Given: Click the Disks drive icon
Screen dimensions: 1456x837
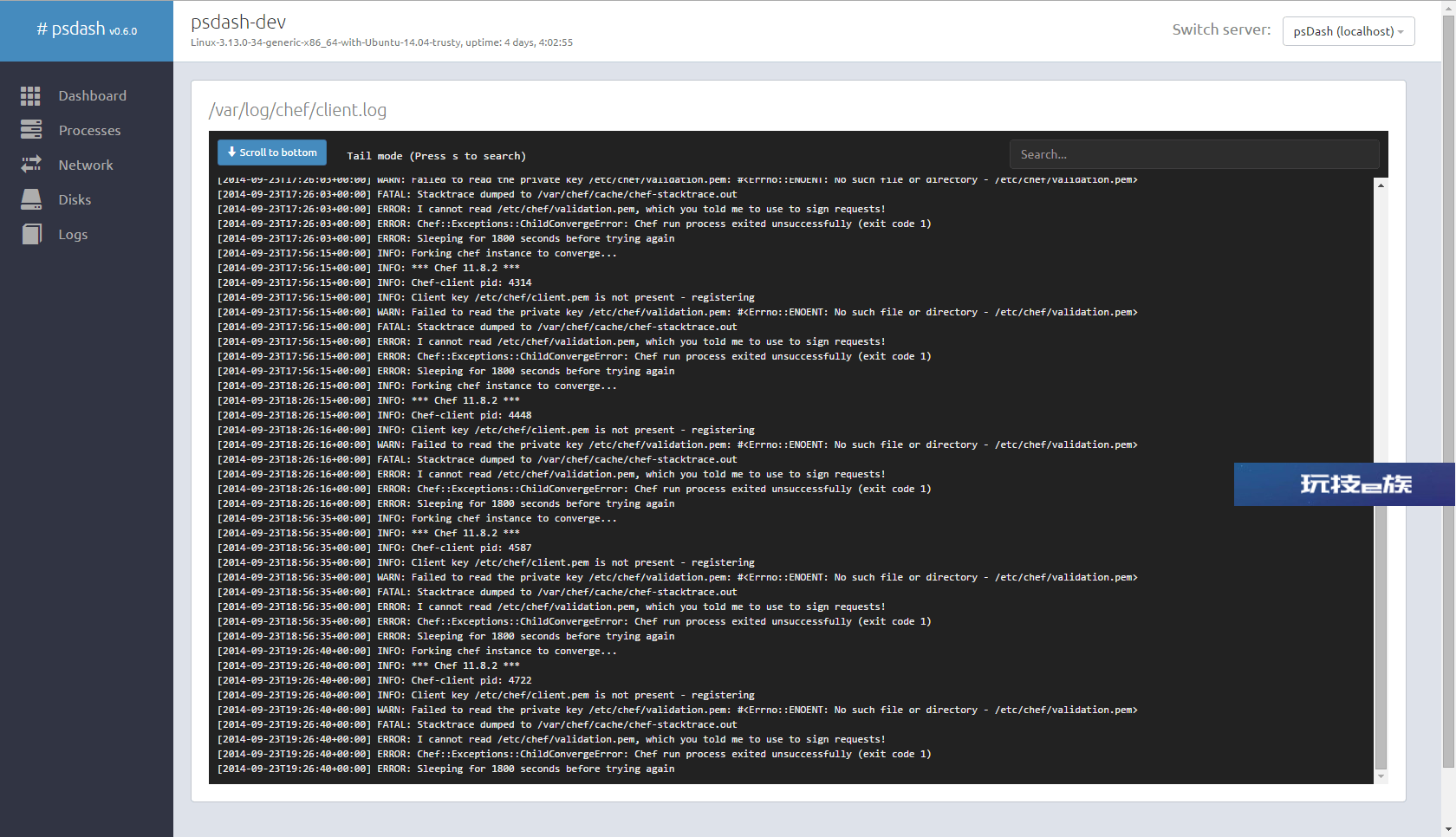Looking at the screenshot, I should [31, 199].
